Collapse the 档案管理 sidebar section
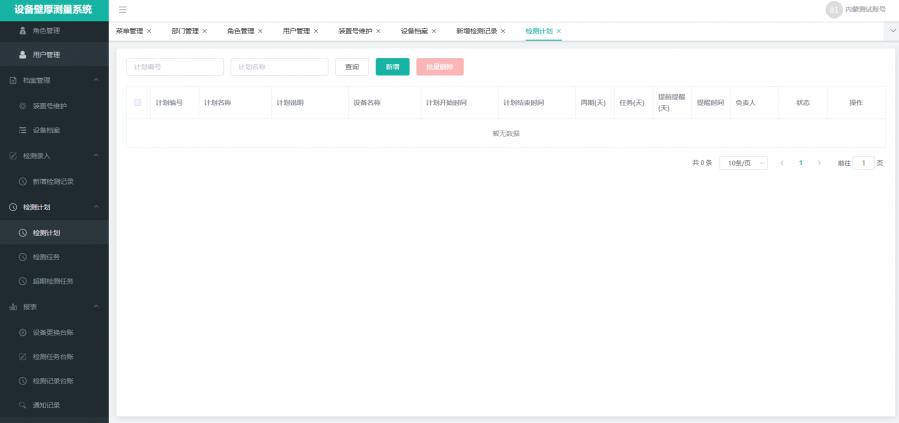Viewport: 899px width, 423px height. click(96, 80)
